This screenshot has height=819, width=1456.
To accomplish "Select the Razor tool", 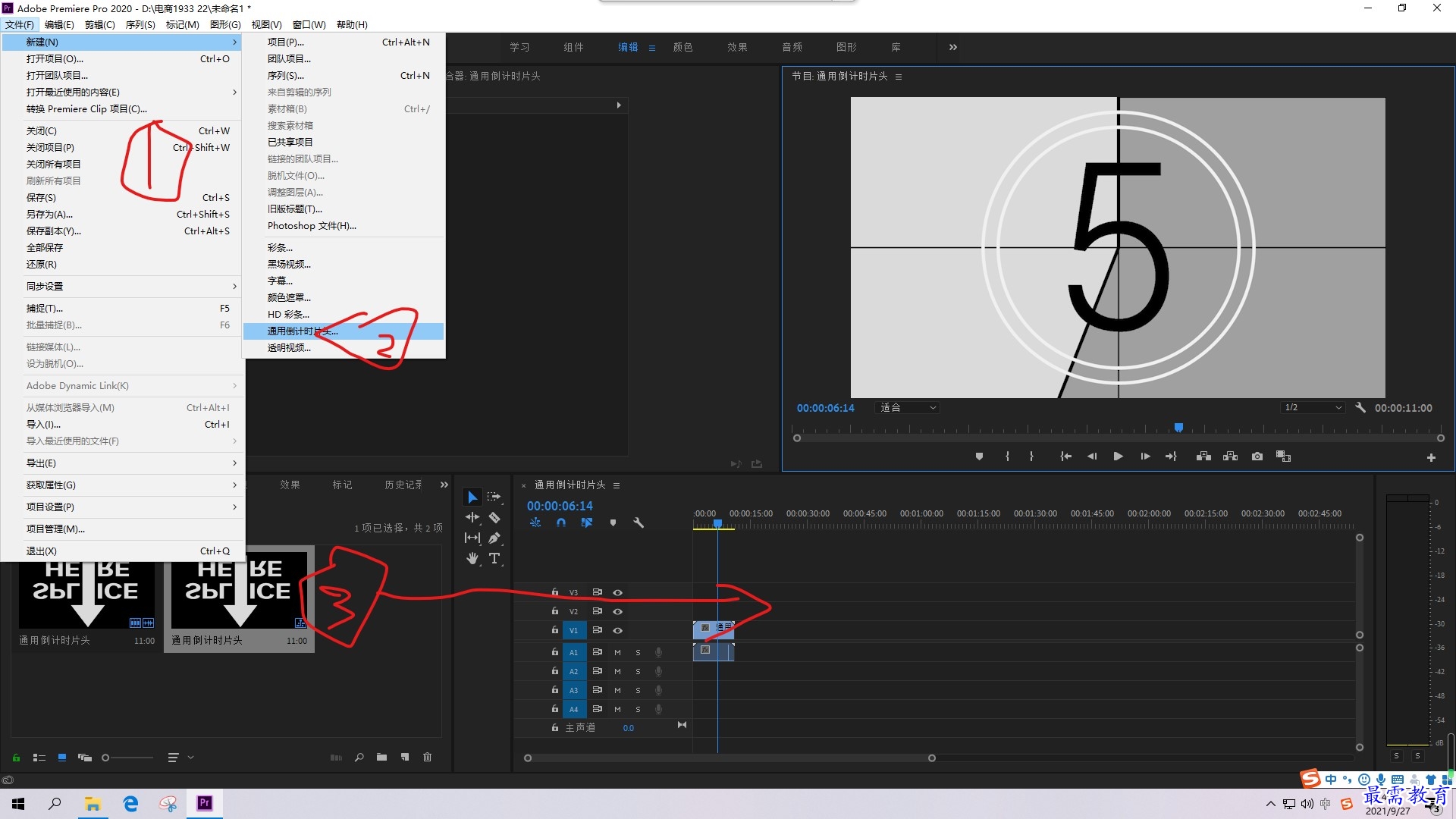I will 494,517.
